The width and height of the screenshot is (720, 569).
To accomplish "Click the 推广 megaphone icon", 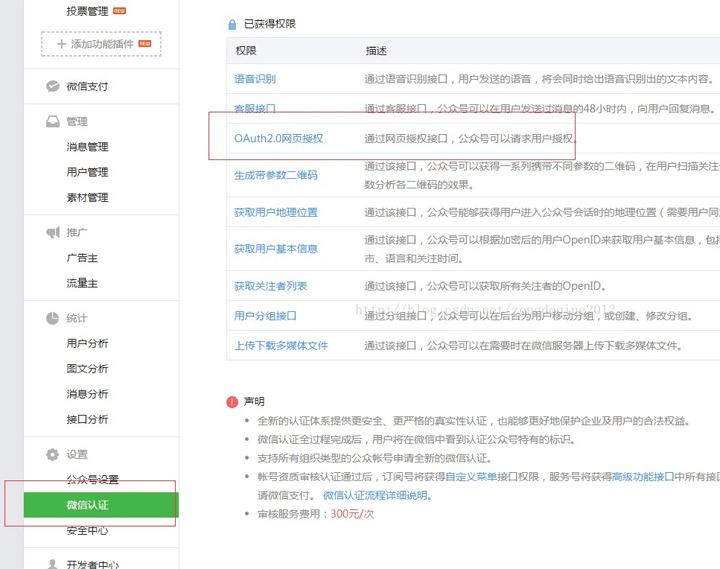I will pos(52,233).
